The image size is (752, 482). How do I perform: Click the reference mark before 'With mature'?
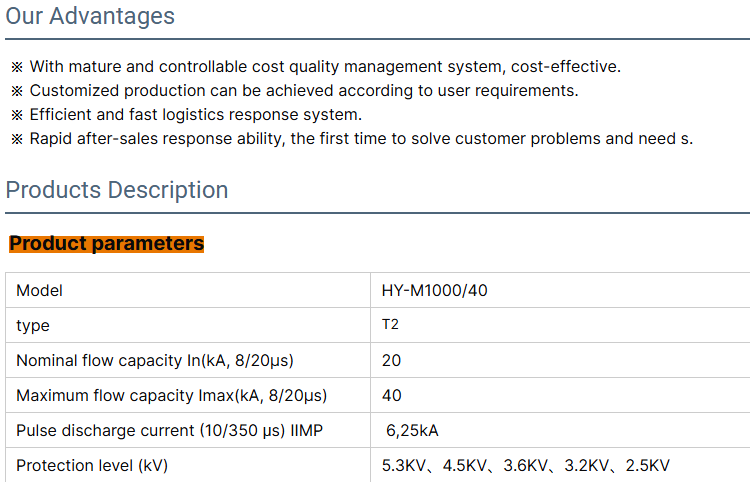coord(17,67)
